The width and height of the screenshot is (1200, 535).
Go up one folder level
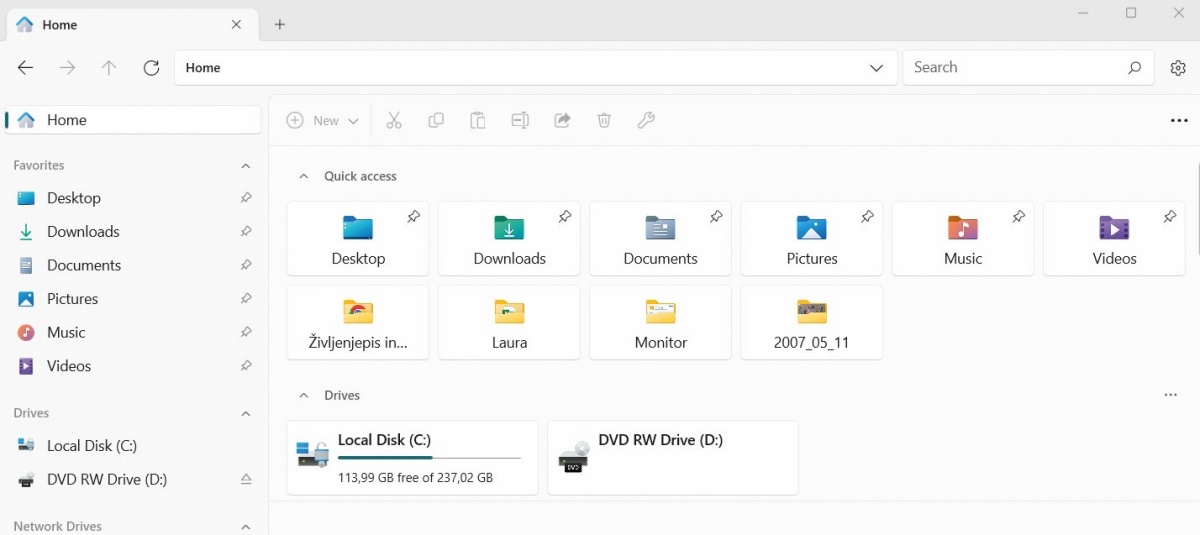109,68
